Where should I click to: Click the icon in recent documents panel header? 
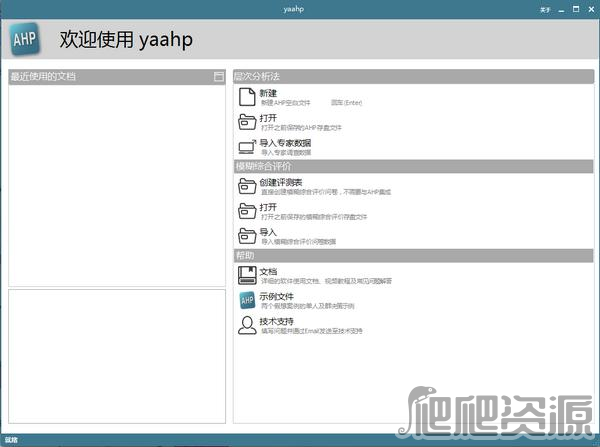click(218, 76)
